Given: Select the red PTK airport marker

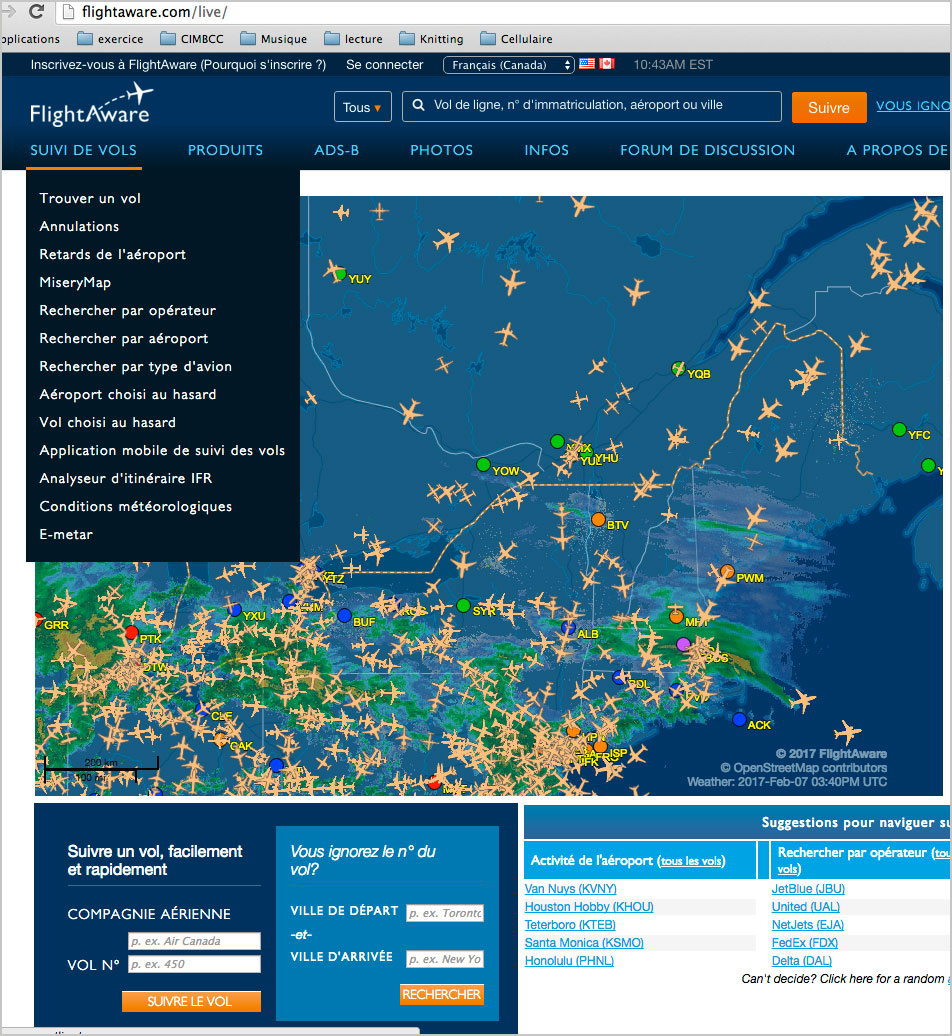Looking at the screenshot, I should 131,633.
